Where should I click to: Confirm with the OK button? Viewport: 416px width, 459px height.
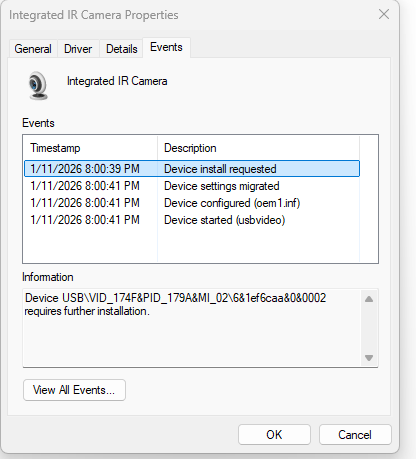pos(274,435)
